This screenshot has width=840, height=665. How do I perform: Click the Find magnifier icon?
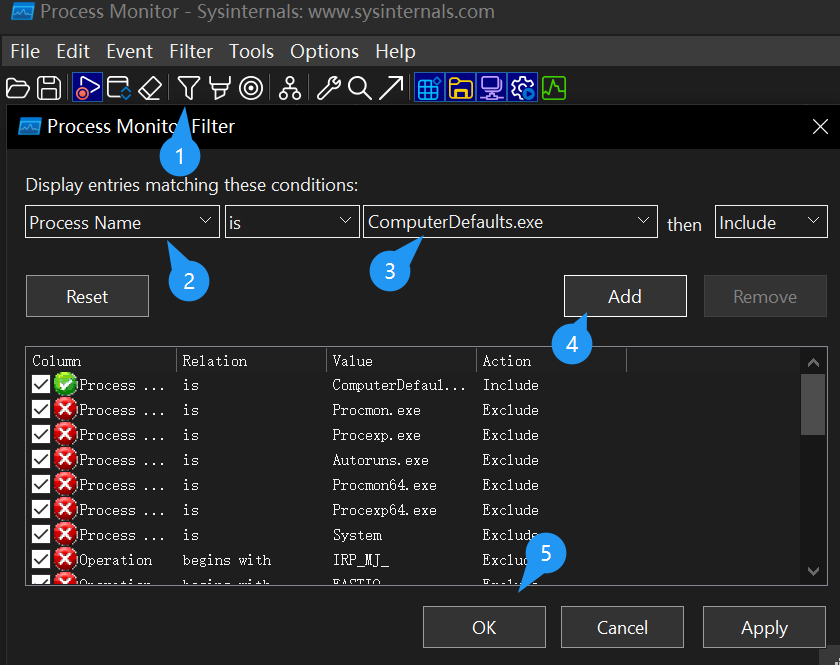point(360,88)
